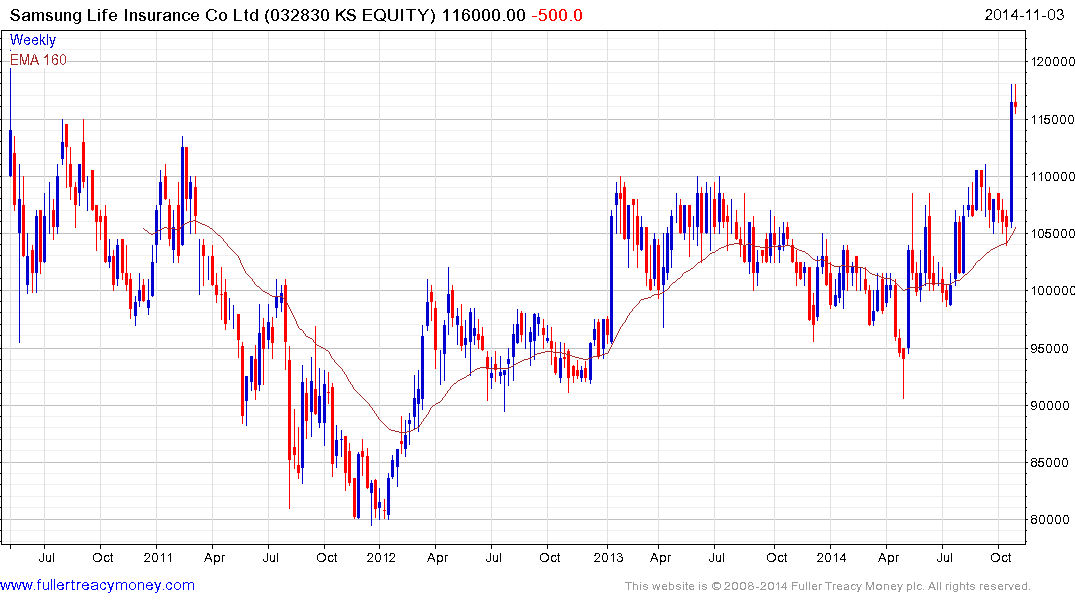Screen dimensions: 1075x600
Task: Click the 80000 price axis label
Action: tap(1050, 520)
